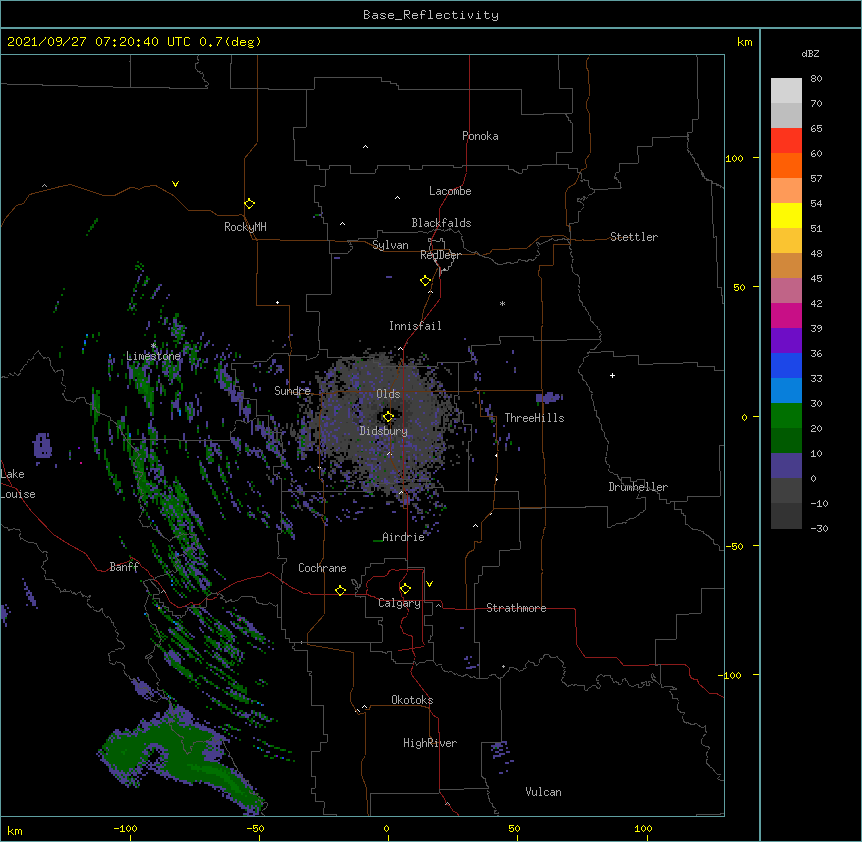Click the yellow diamond marker above Calgary label
Viewport: 862px width, 842px height.
coord(405,589)
